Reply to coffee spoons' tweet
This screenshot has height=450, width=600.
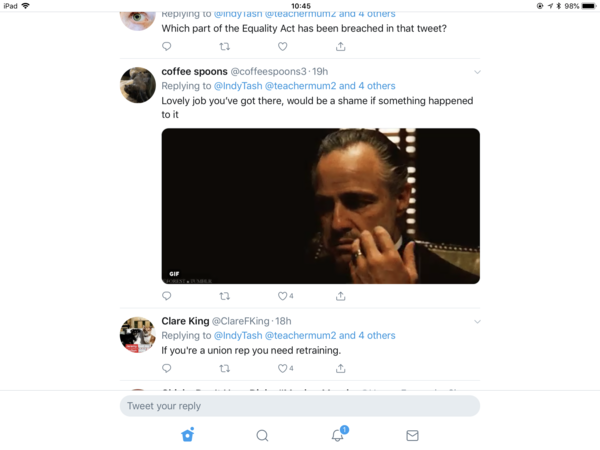(x=166, y=296)
